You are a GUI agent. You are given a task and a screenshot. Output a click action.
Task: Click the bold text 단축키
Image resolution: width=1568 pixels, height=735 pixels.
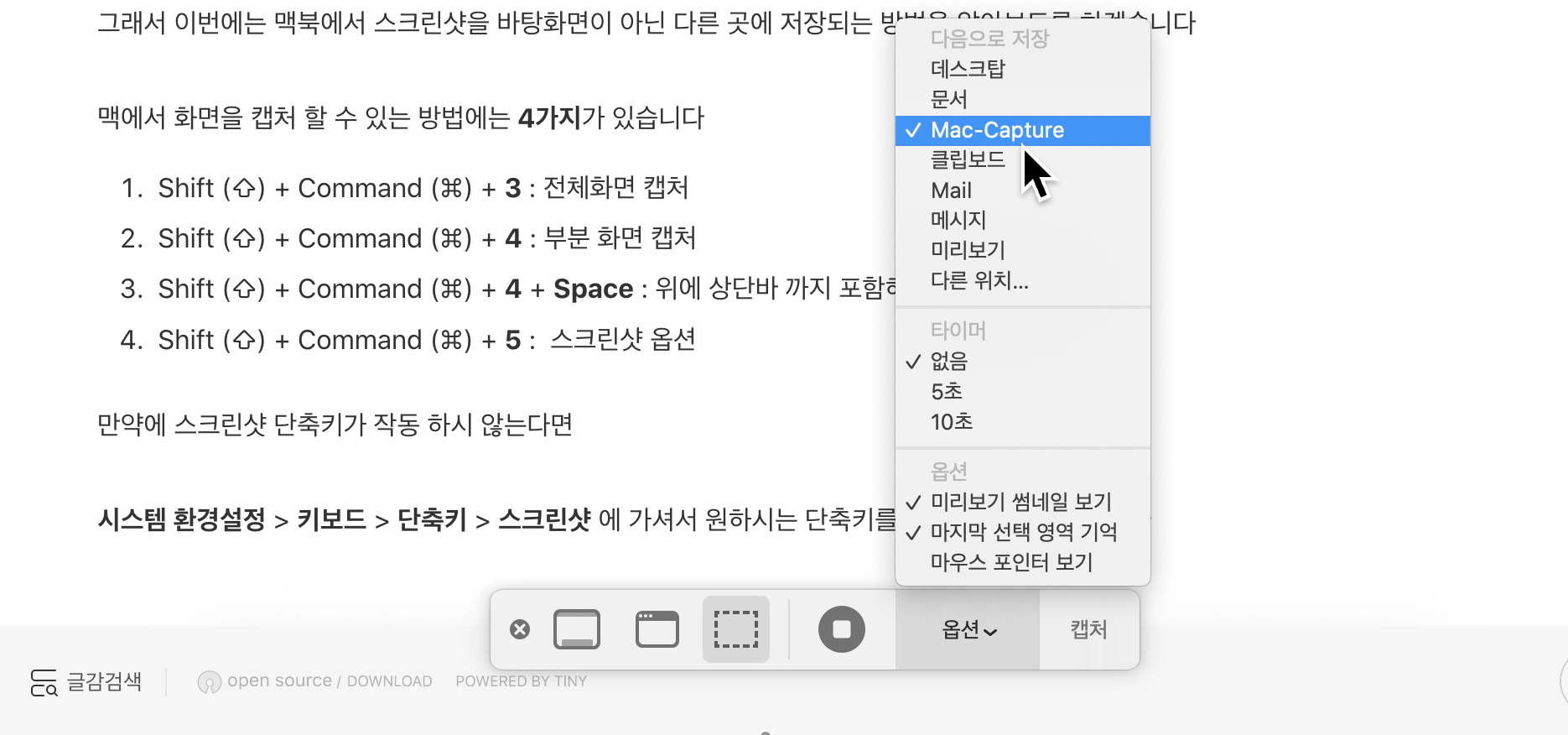click(432, 520)
